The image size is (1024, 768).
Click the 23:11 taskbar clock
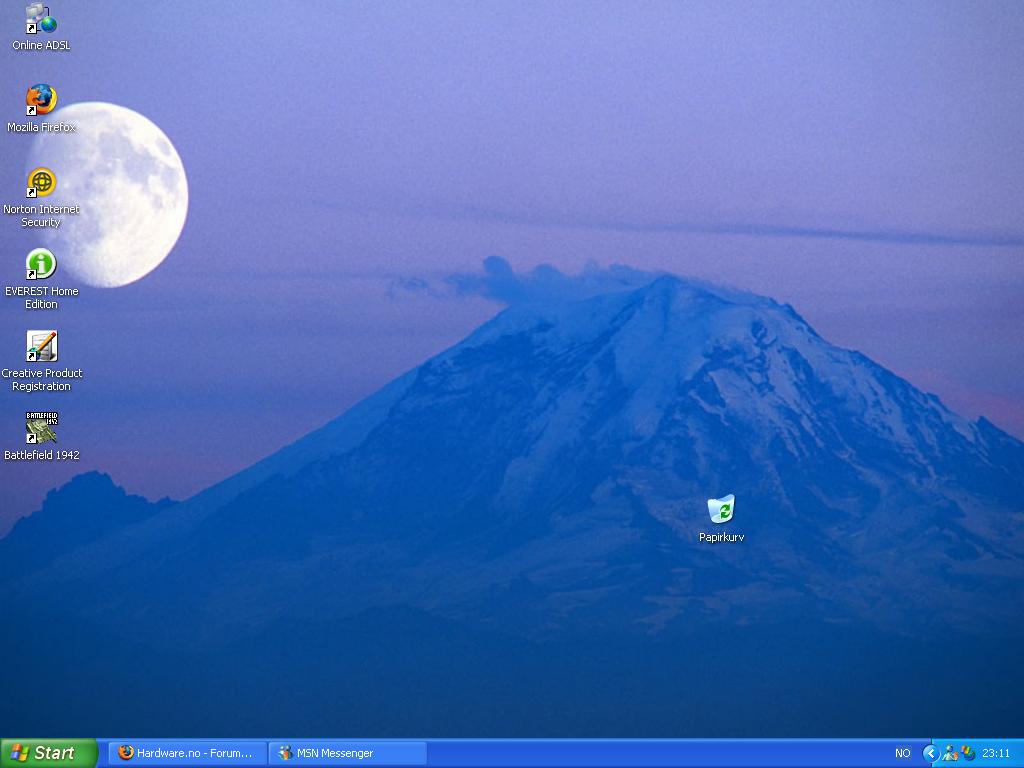[x=996, y=753]
